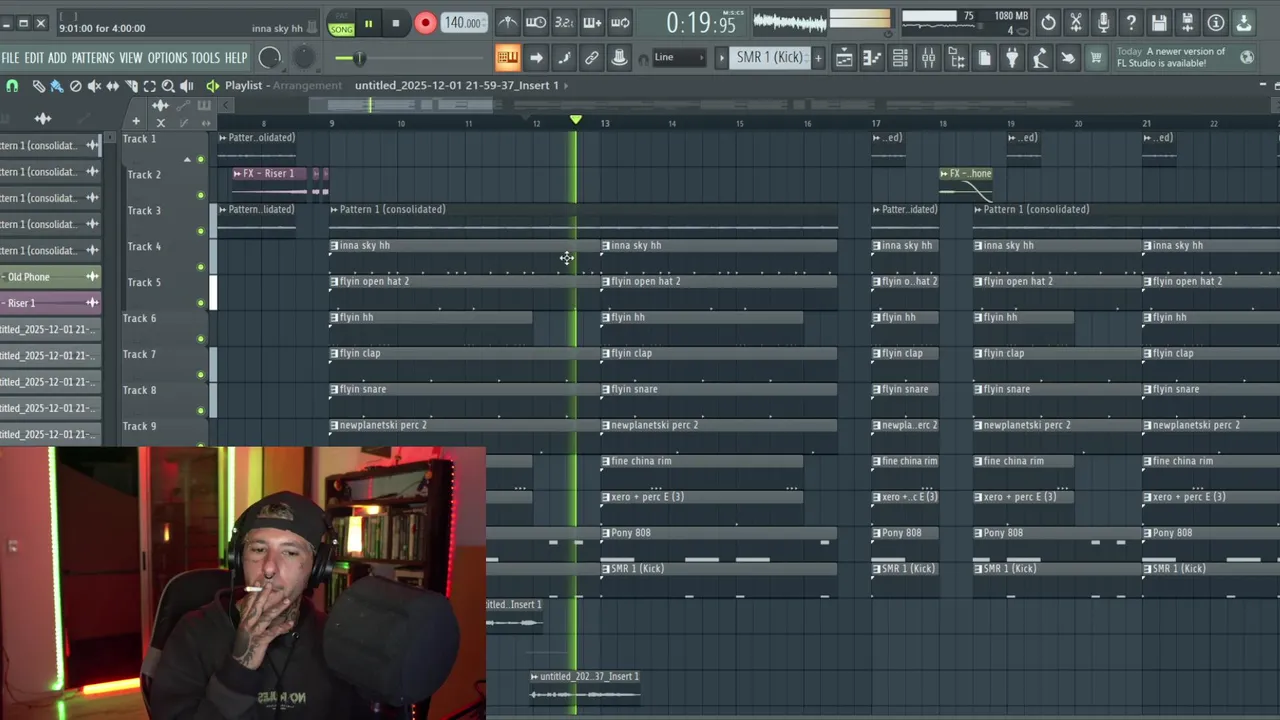Open Old Phone picker item menu handle
1280x720 pixels.
pos(92,277)
